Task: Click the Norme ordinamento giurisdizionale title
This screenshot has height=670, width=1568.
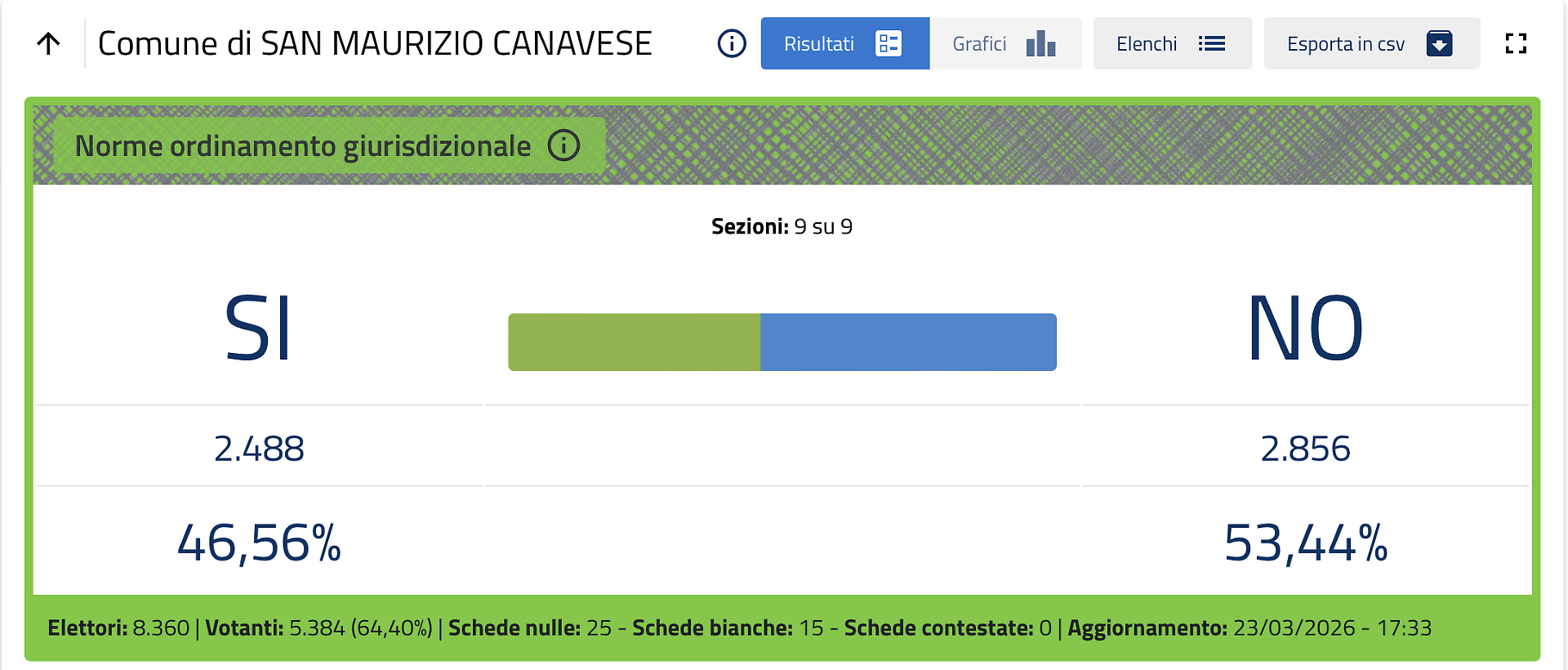Action: click(x=303, y=146)
